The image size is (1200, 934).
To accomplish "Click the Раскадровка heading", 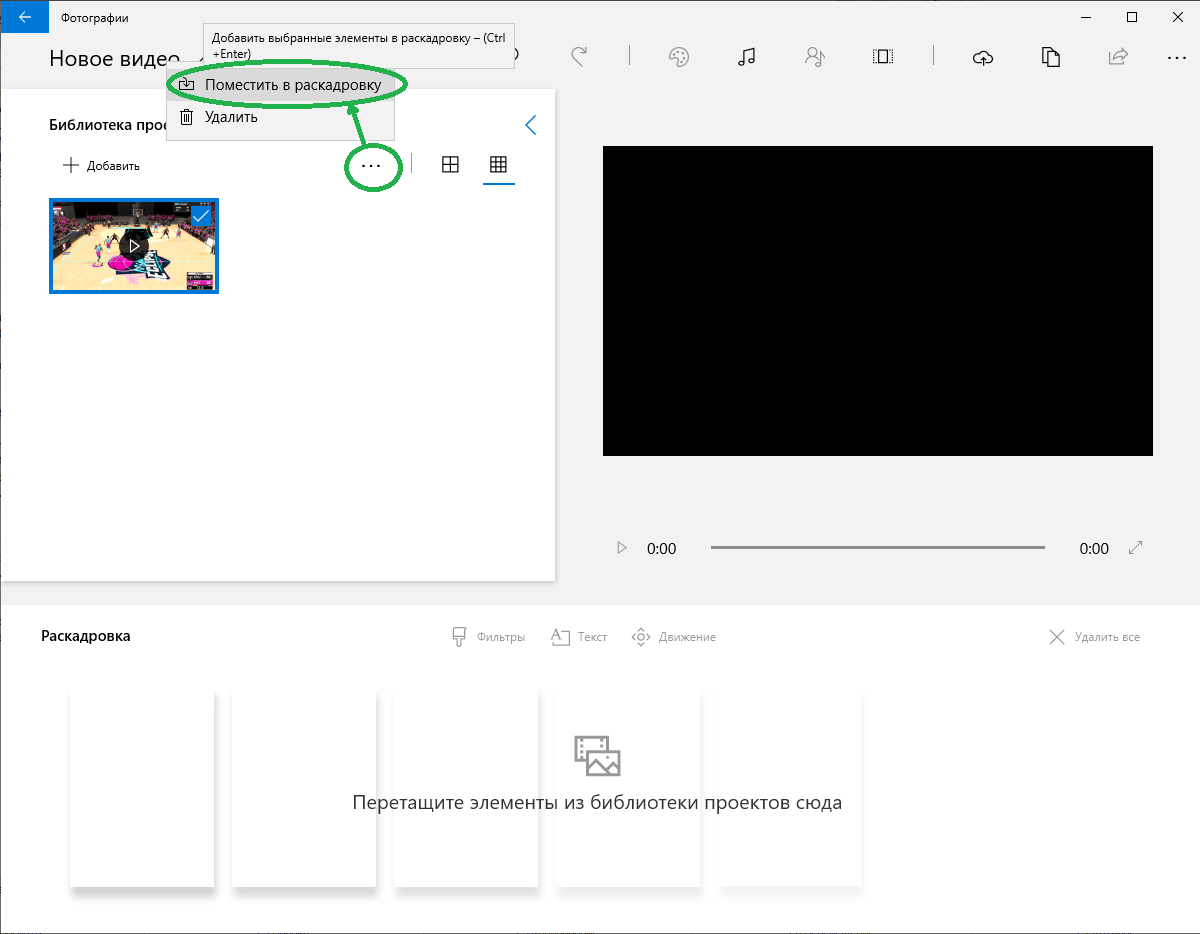I will [x=86, y=636].
